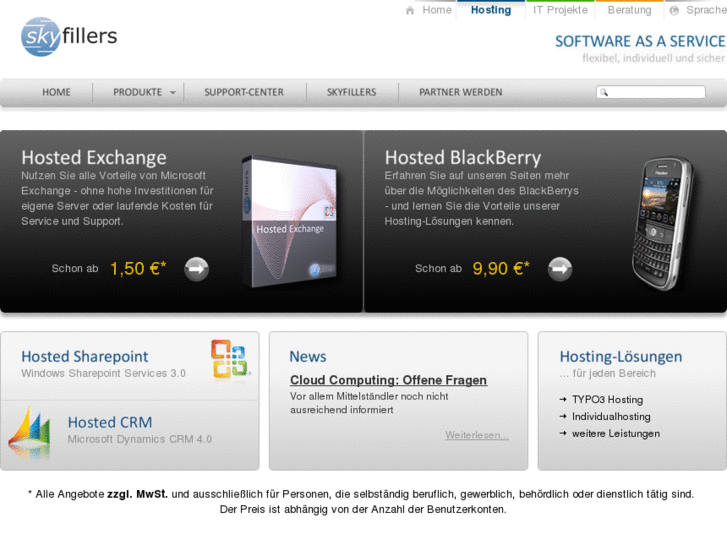
Task: Click the Sharepoint Office logo icon
Action: coord(230,359)
